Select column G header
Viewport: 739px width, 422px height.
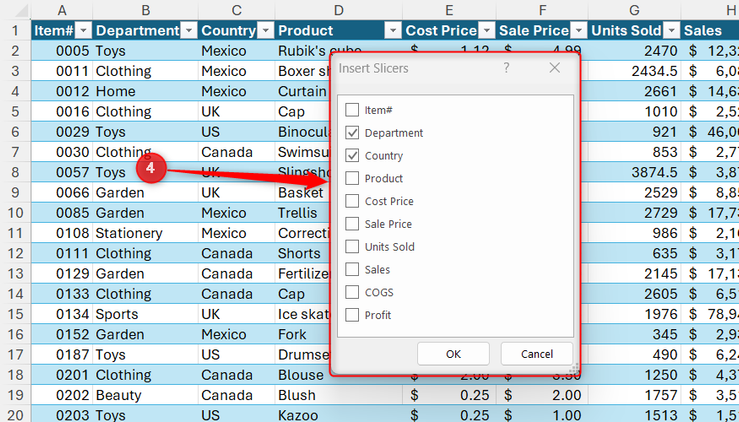pos(634,10)
